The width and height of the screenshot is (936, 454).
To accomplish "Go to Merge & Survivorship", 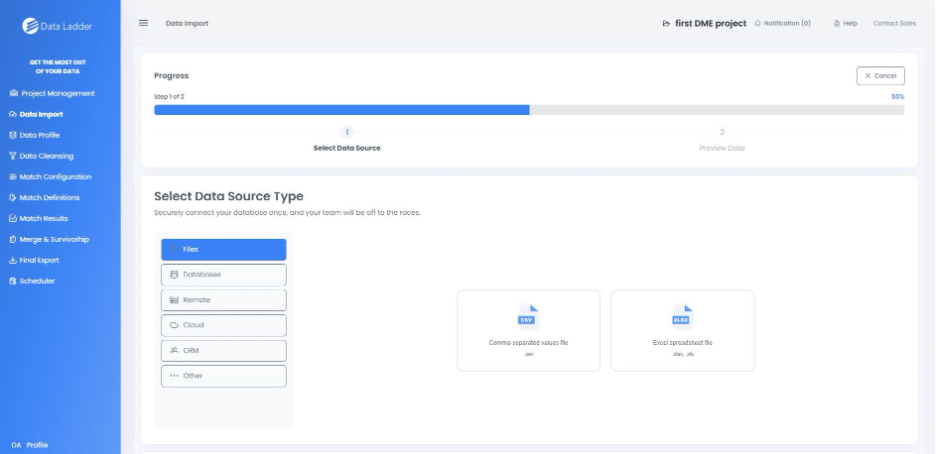I will 50,239.
